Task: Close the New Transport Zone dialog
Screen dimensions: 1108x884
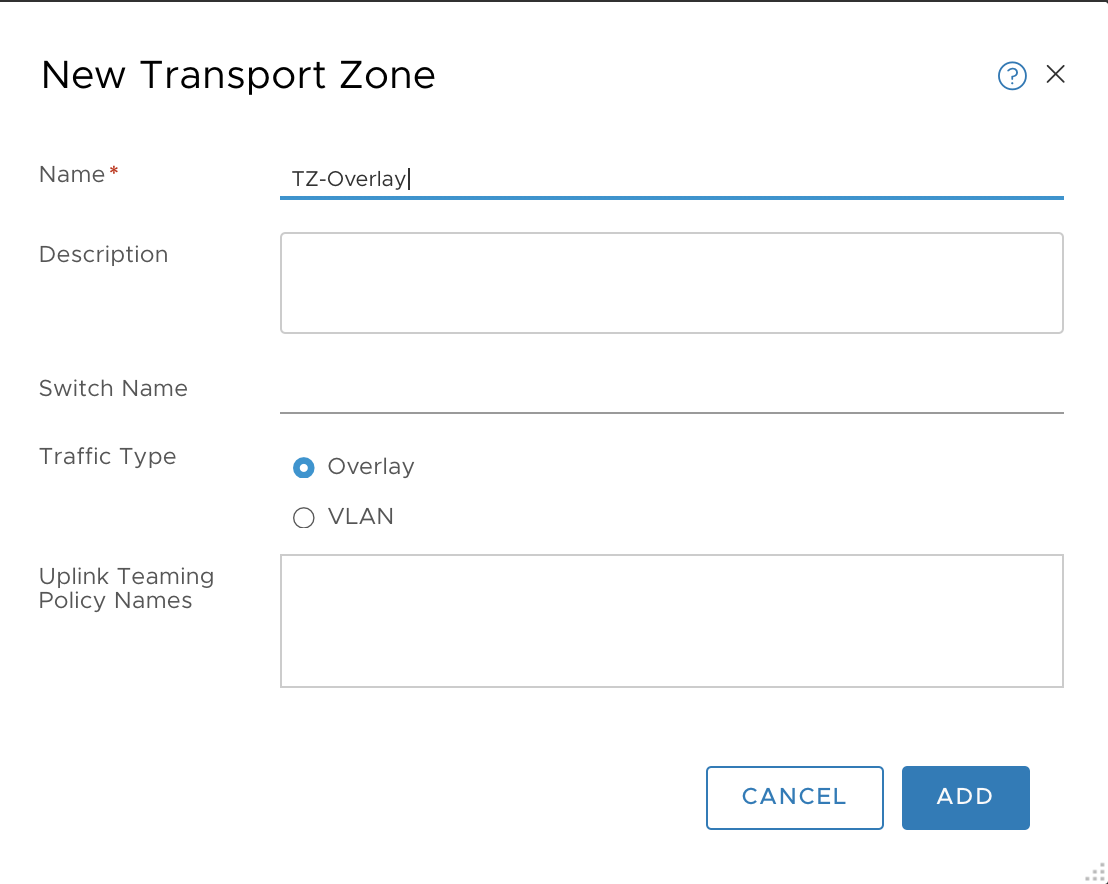Action: tap(1056, 74)
